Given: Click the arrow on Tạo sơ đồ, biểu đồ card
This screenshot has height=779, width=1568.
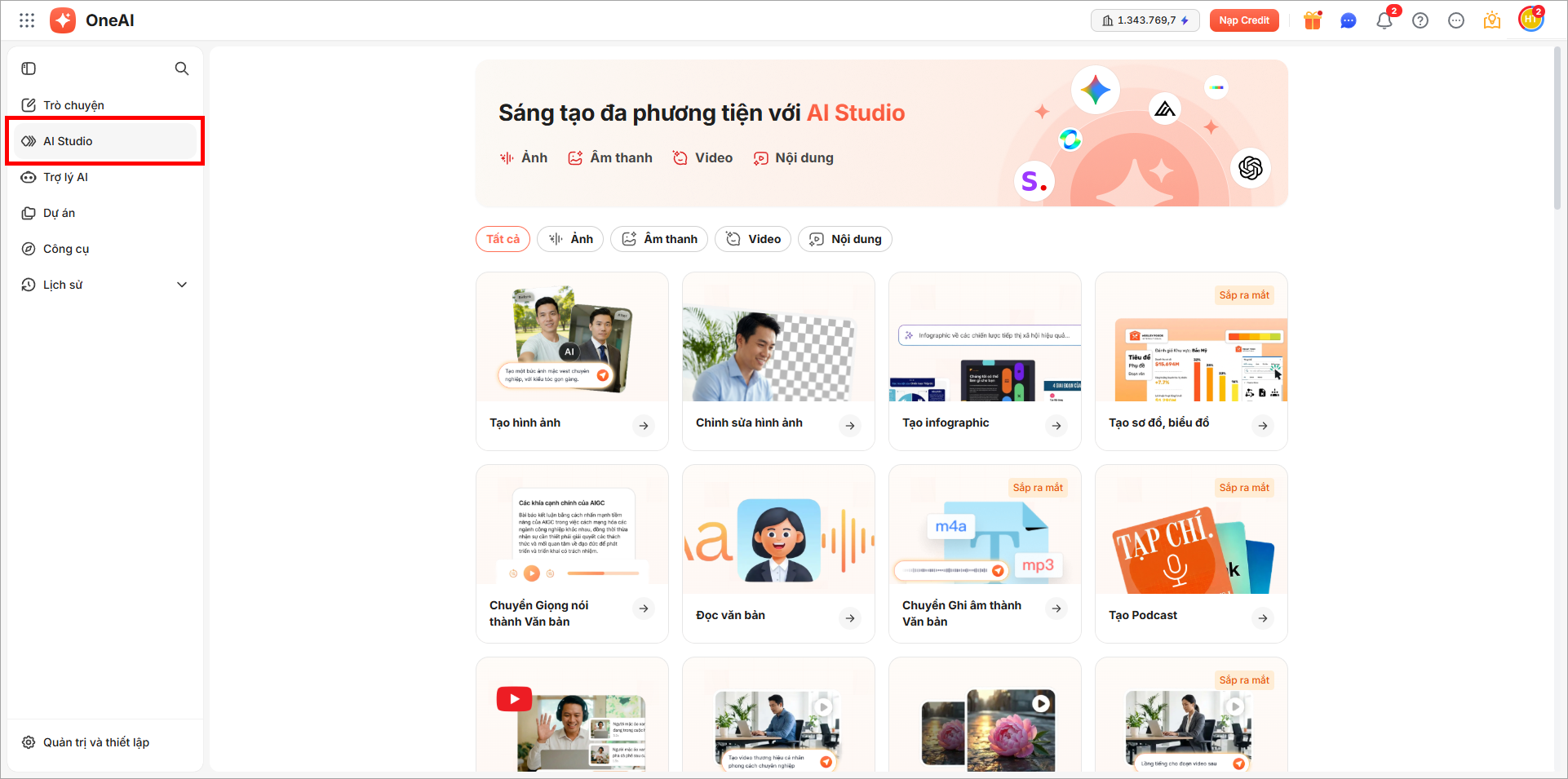Looking at the screenshot, I should tap(1263, 426).
